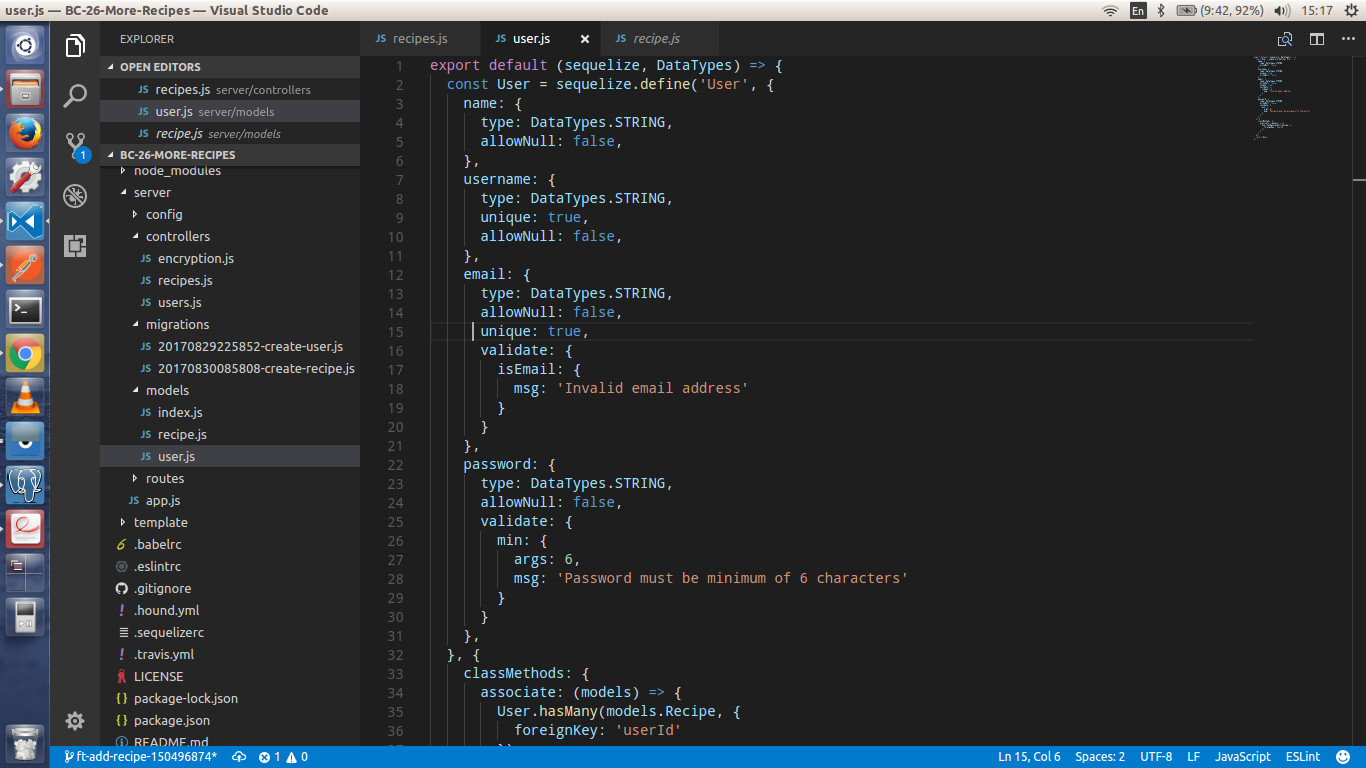1366x768 pixels.
Task: Change the JavaScript language mode
Action: click(x=1242, y=757)
